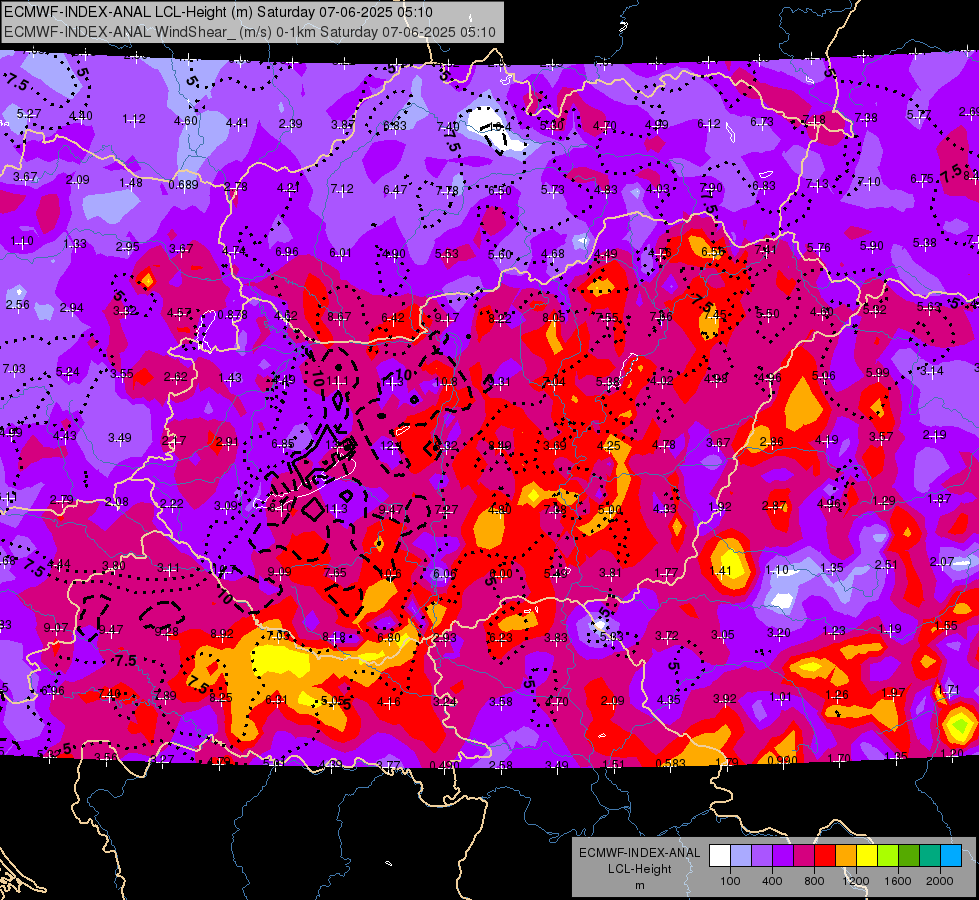Image resolution: width=979 pixels, height=900 pixels.
Task: Pick the teal swatch in the legend
Action: [930, 856]
